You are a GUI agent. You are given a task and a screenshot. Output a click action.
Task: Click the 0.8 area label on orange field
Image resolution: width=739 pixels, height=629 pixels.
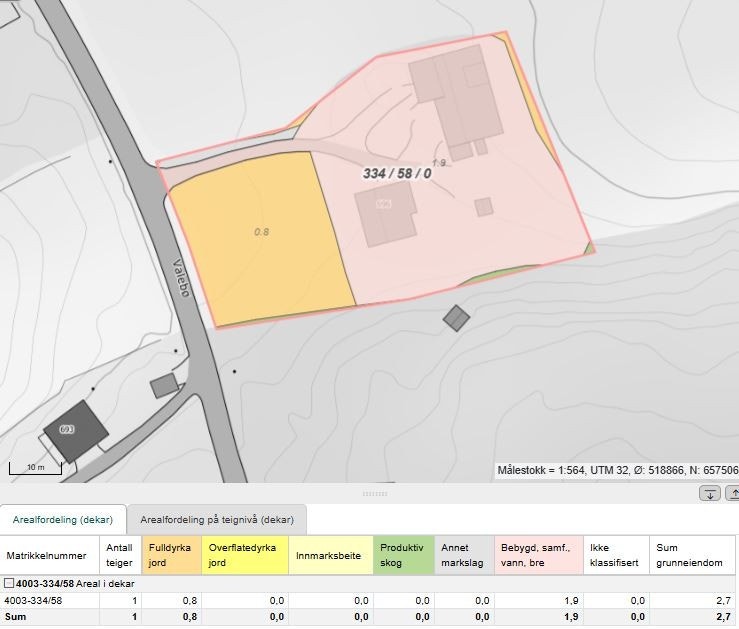262,232
